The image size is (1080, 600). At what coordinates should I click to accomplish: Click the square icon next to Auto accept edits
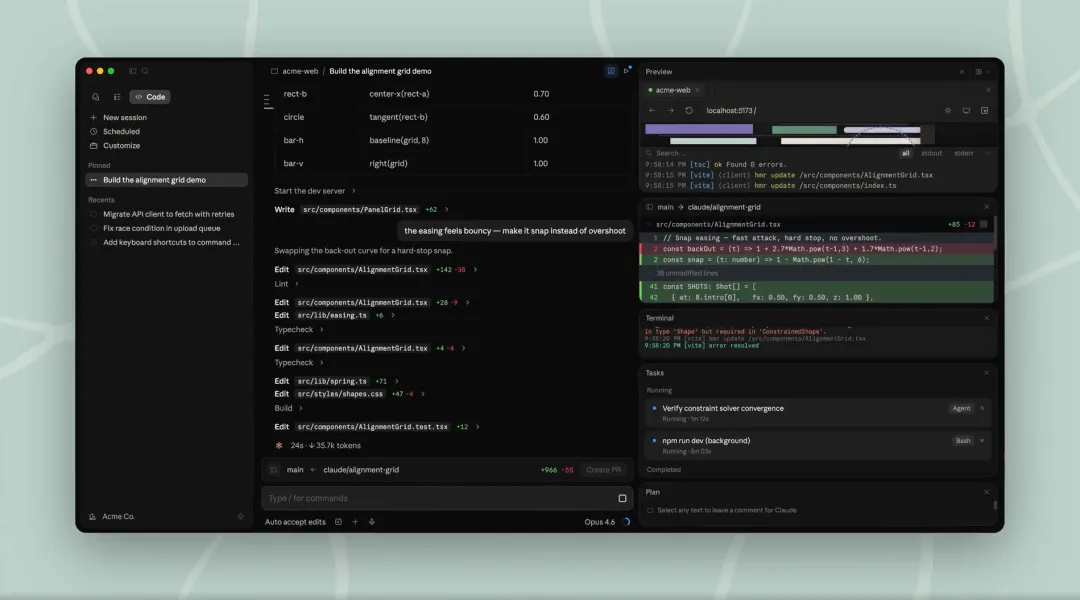338,522
